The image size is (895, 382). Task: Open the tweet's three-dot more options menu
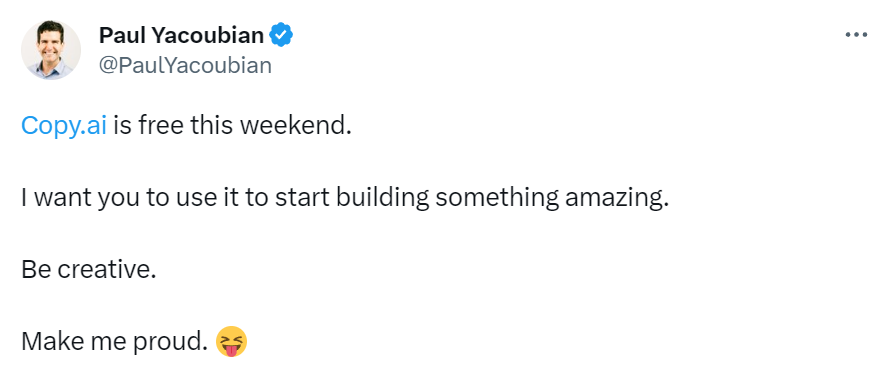click(856, 35)
